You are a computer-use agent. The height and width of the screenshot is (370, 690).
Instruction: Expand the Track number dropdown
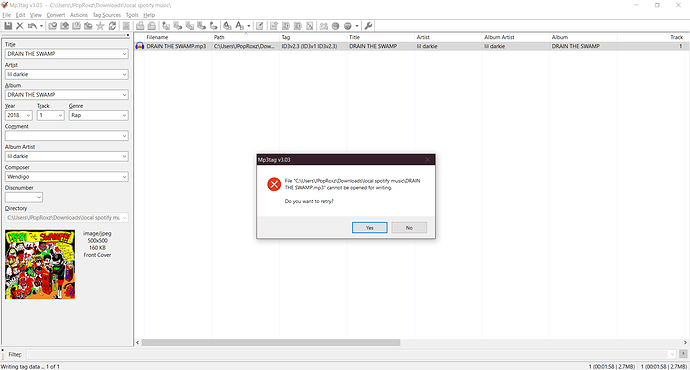coord(60,115)
